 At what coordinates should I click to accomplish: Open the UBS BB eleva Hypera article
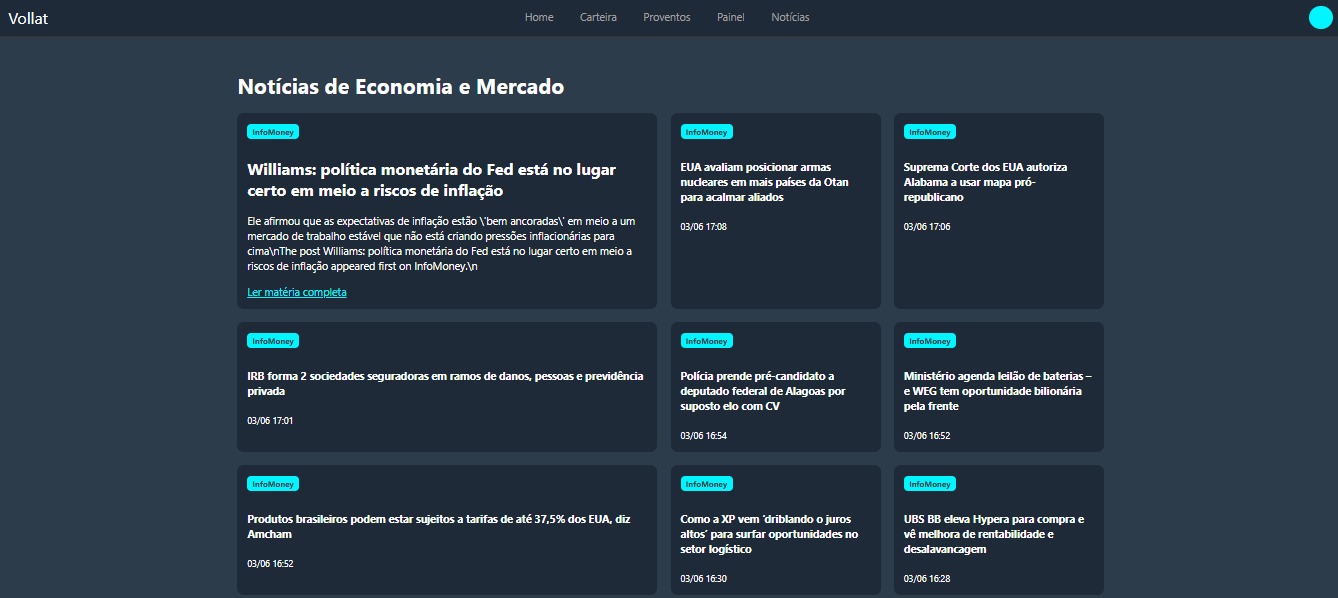pos(993,534)
